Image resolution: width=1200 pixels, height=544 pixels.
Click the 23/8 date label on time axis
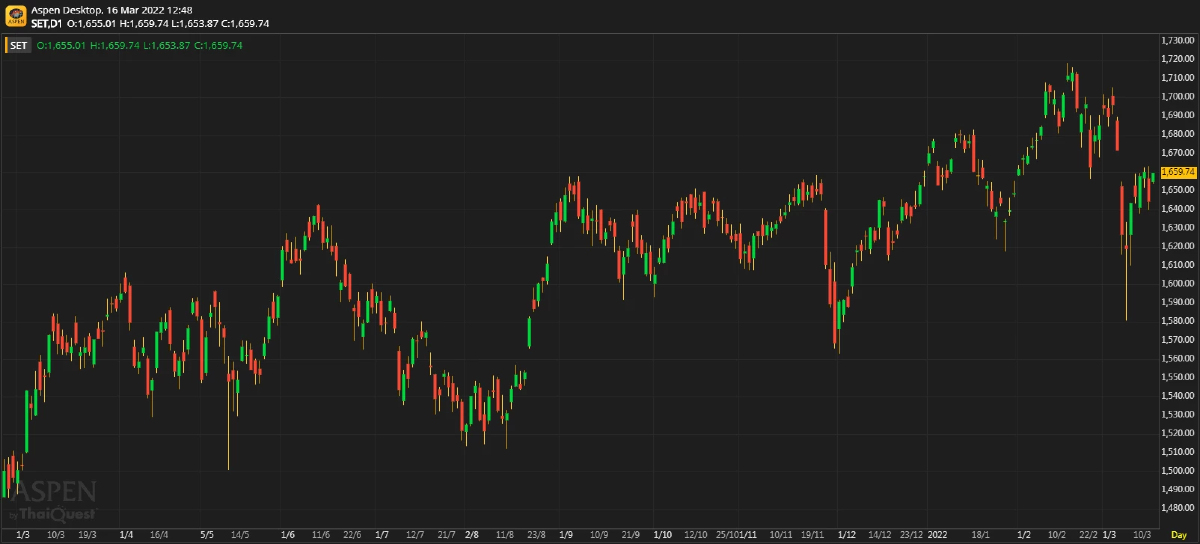(x=536, y=535)
